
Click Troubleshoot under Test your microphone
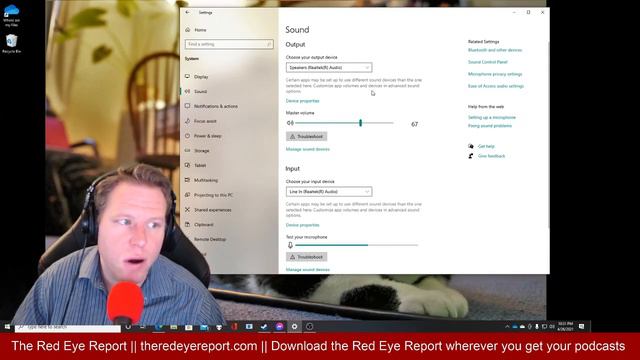[x=307, y=257]
